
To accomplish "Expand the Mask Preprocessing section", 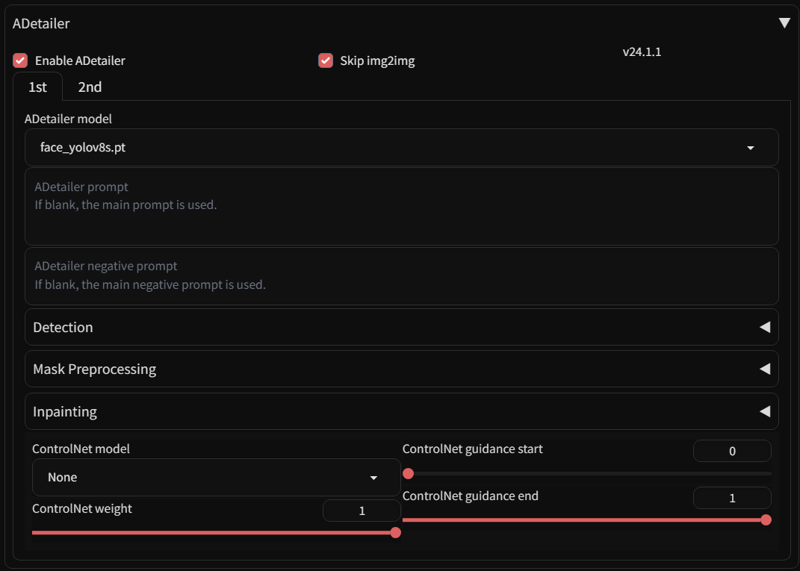I will click(x=400, y=369).
